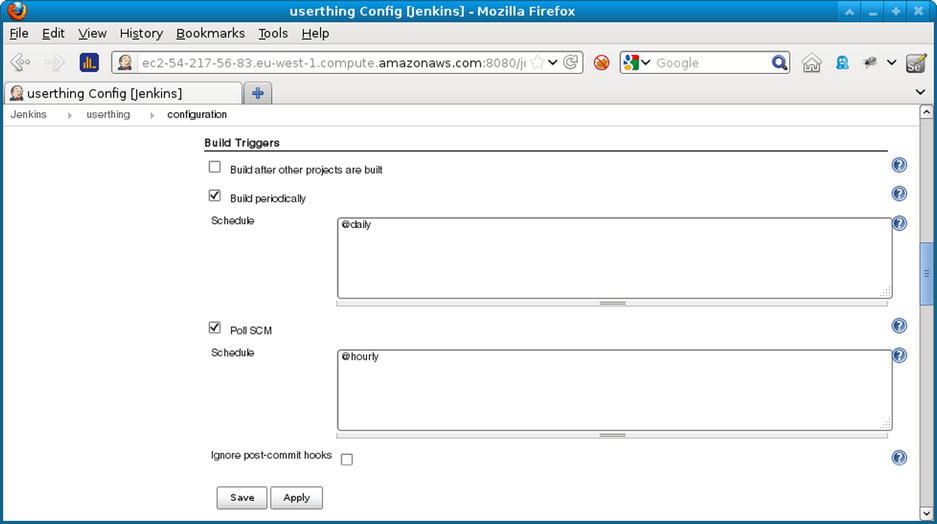Go back using the browser back arrow
This screenshot has width=937, height=524.
pyautogui.click(x=20, y=62)
